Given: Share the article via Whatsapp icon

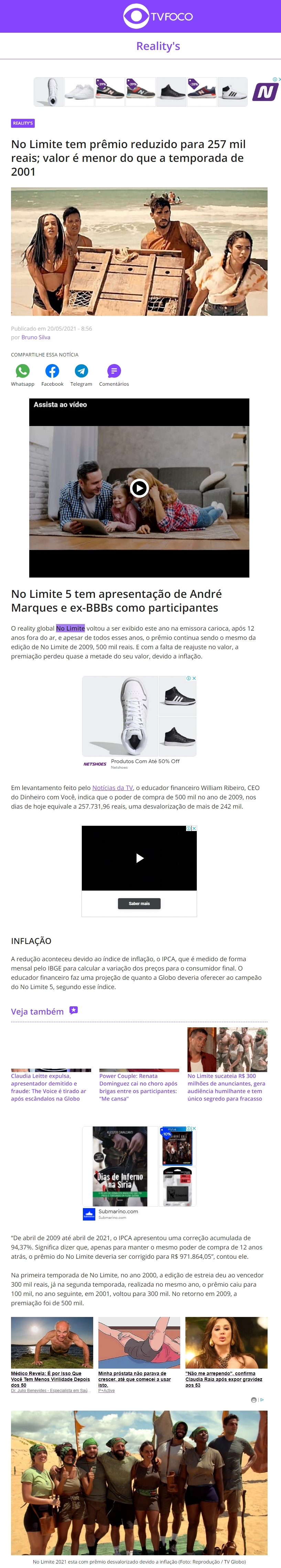Looking at the screenshot, I should 22,371.
